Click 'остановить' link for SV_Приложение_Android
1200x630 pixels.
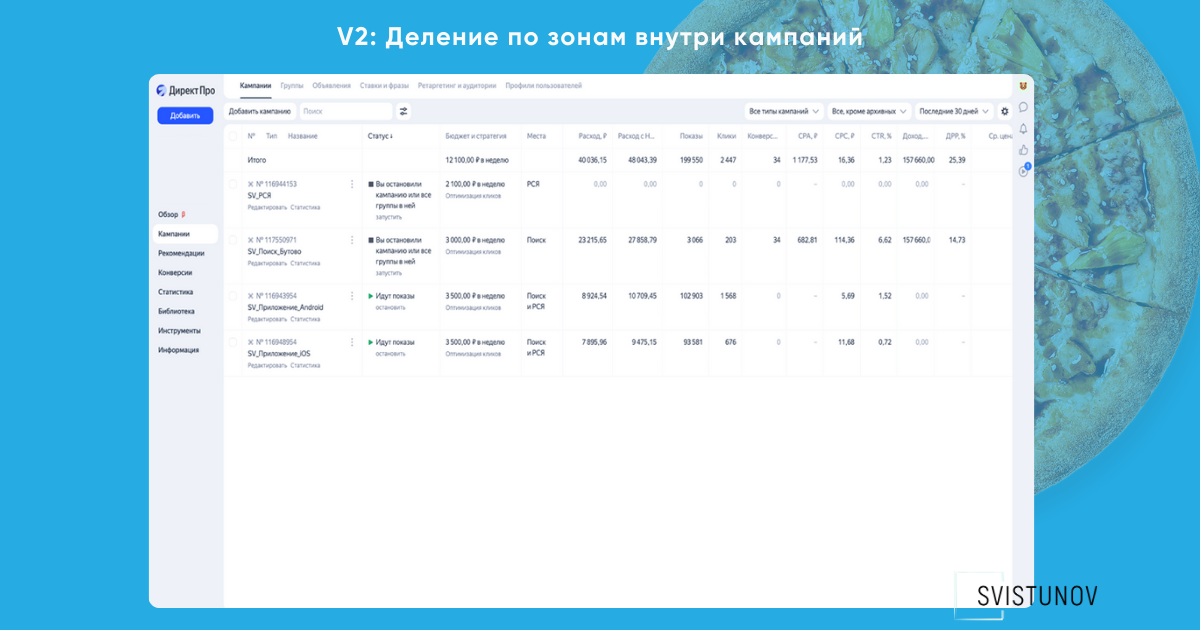[390, 308]
